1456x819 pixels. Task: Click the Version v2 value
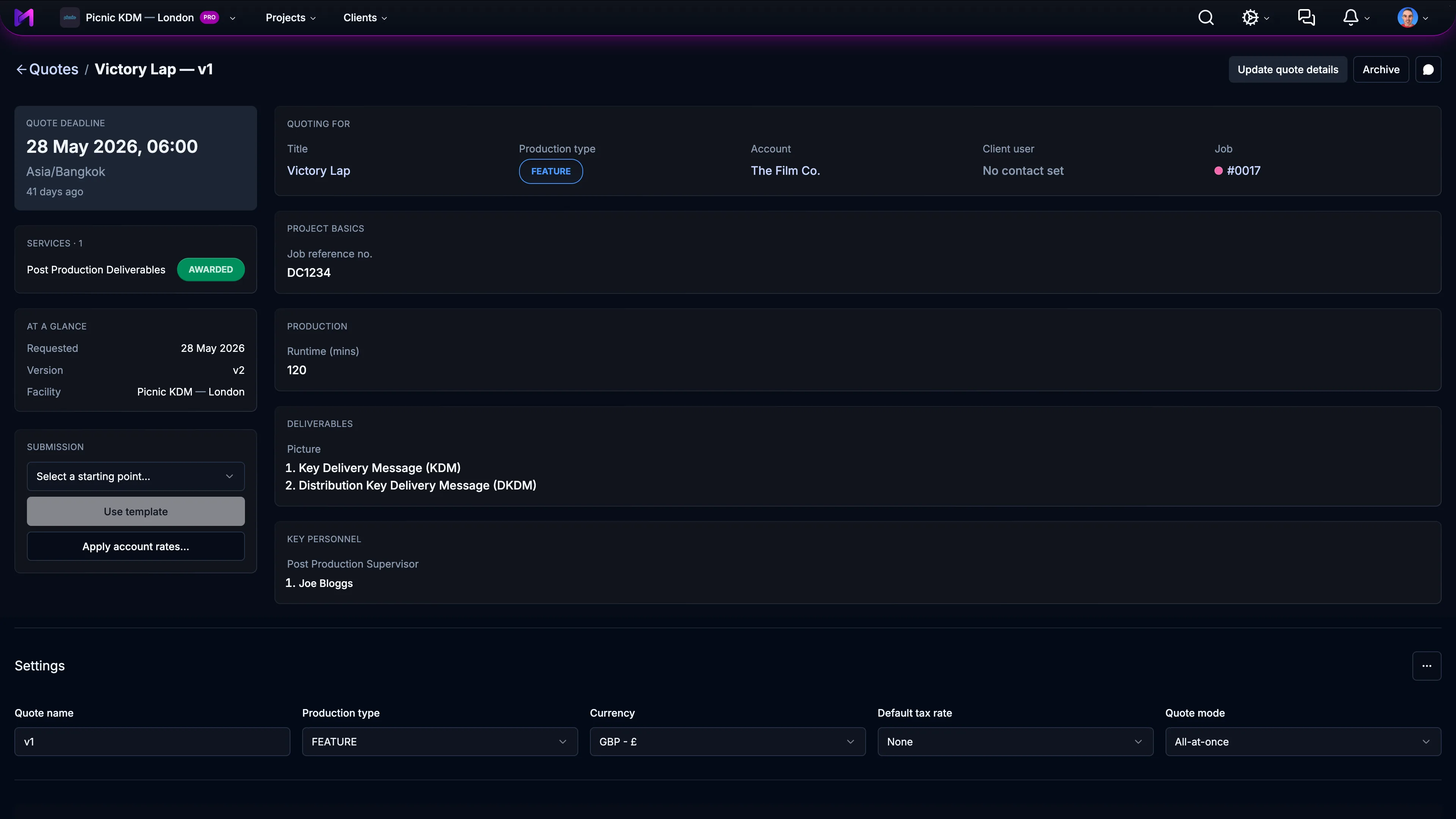(238, 370)
